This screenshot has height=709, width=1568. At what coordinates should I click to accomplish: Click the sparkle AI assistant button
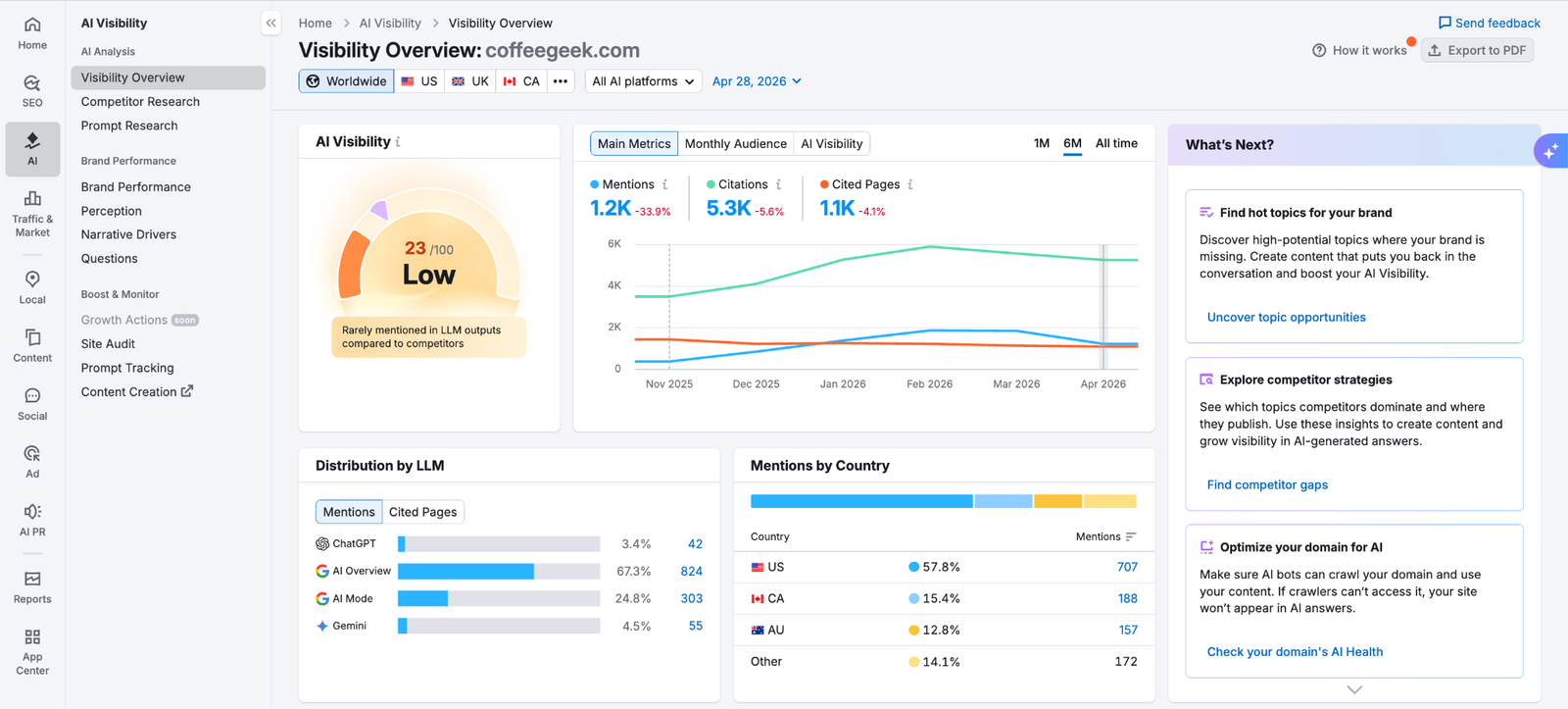1550,151
